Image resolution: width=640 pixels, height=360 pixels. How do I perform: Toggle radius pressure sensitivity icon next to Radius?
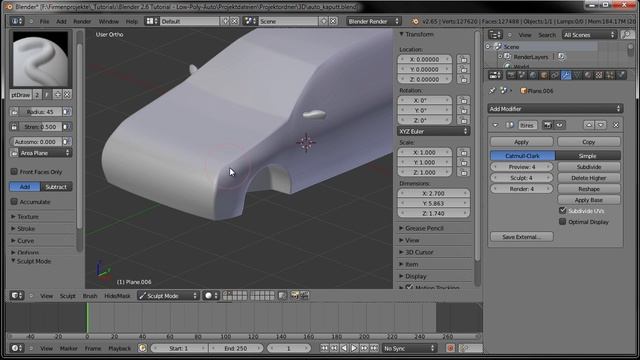[67, 112]
